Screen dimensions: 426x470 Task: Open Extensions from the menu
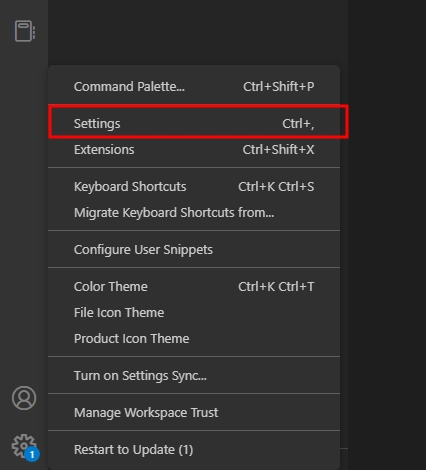coord(194,150)
